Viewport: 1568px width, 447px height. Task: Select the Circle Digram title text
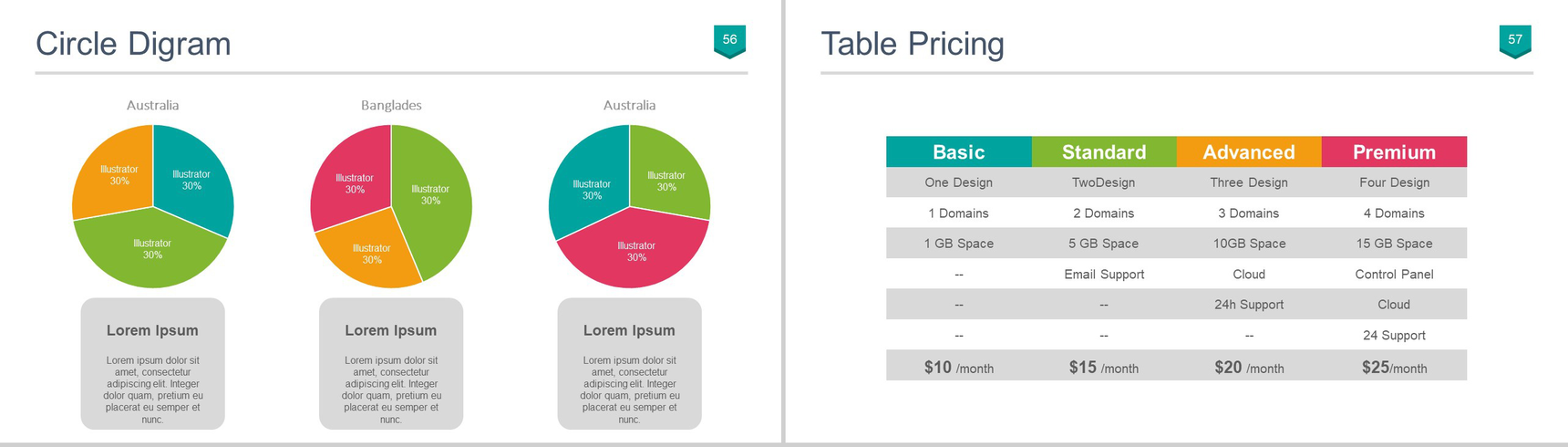pyautogui.click(x=133, y=43)
